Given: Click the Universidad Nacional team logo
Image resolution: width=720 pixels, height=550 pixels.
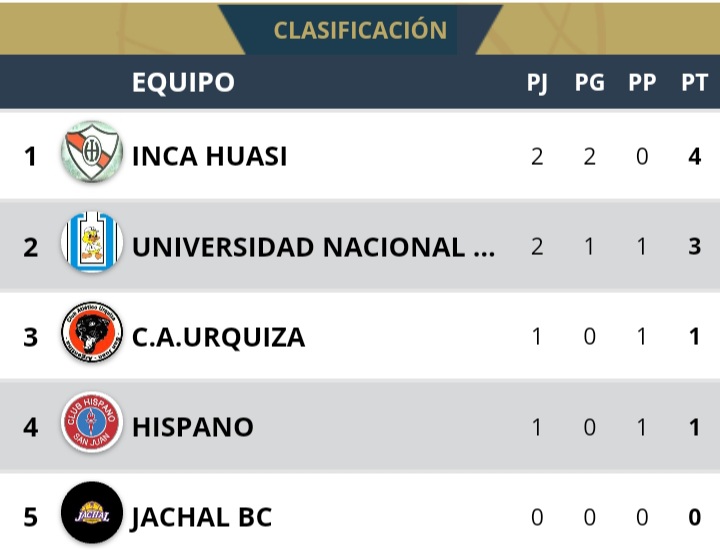Looking at the screenshot, I should 92,243.
